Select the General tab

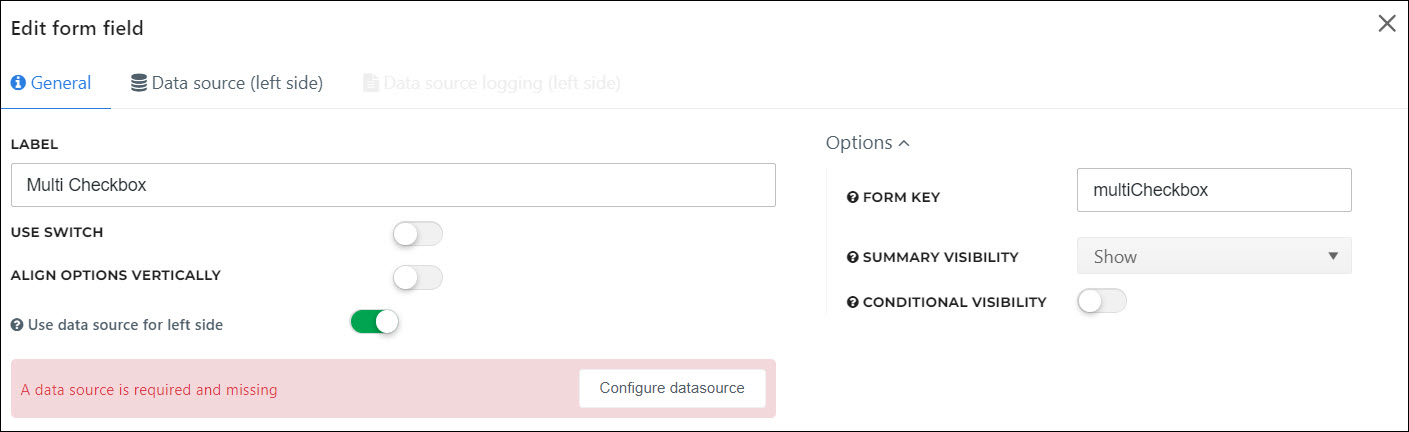51,83
